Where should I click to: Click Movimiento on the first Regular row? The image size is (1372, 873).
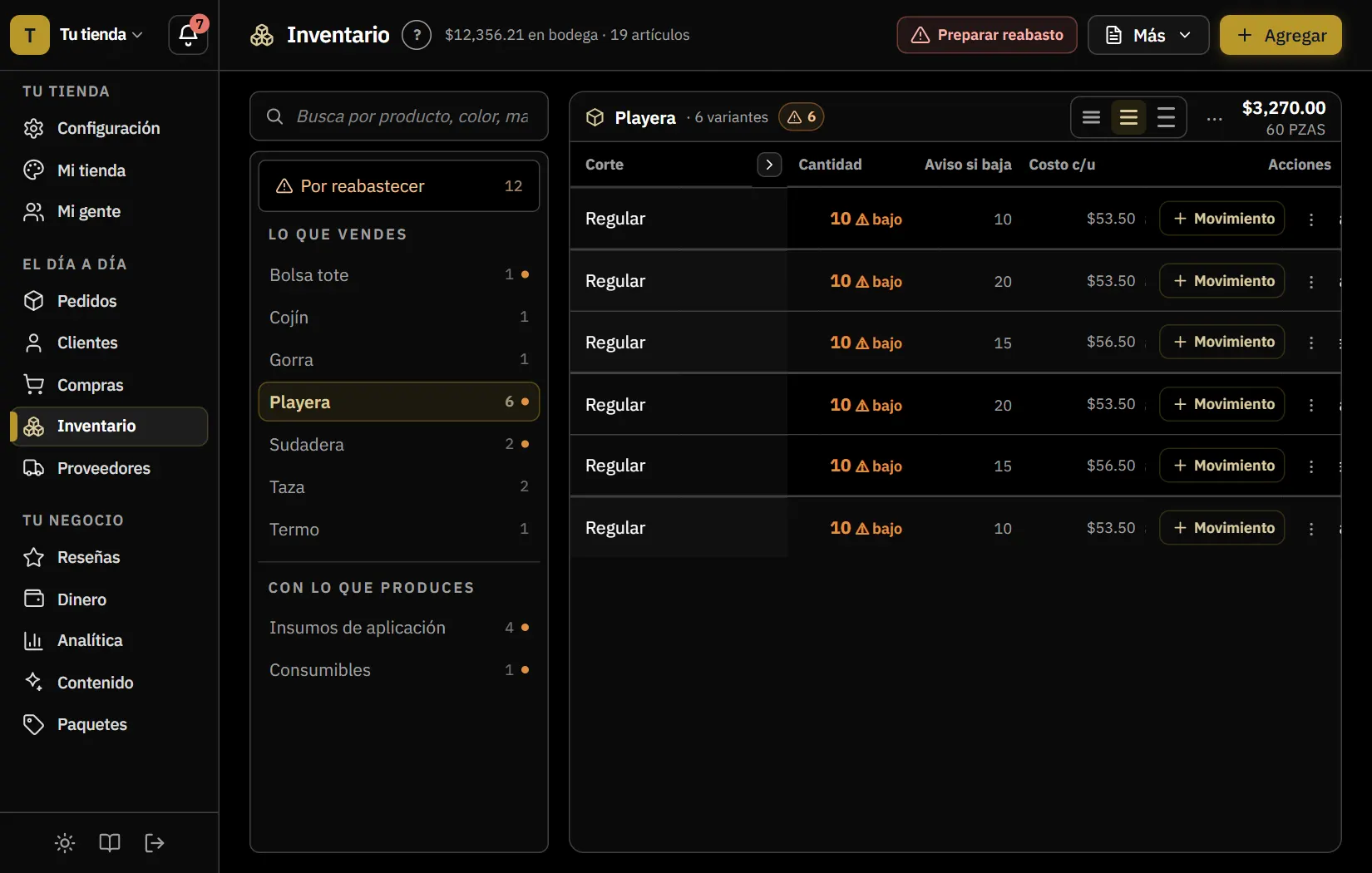(1221, 219)
